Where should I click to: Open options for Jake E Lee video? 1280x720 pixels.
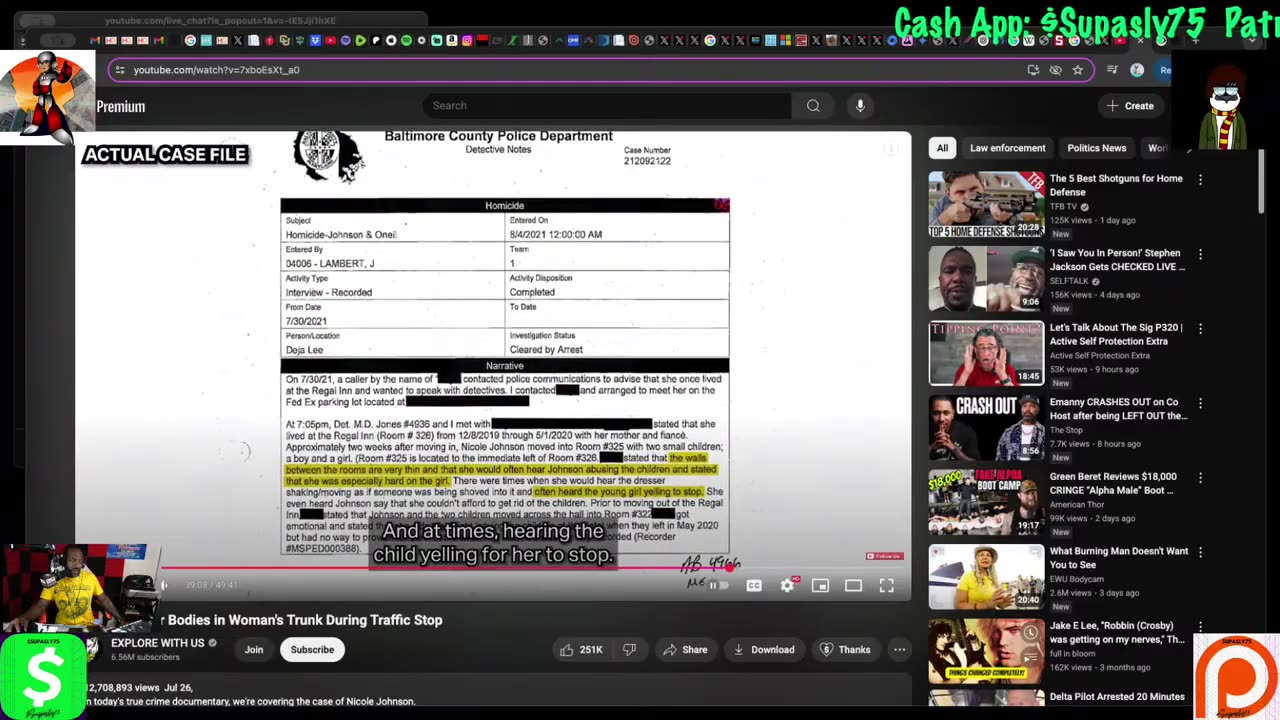1200,626
